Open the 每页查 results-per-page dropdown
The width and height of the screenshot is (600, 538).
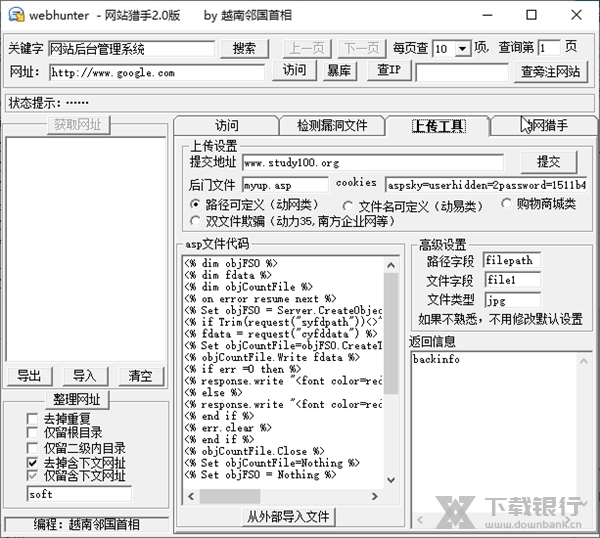click(x=463, y=49)
